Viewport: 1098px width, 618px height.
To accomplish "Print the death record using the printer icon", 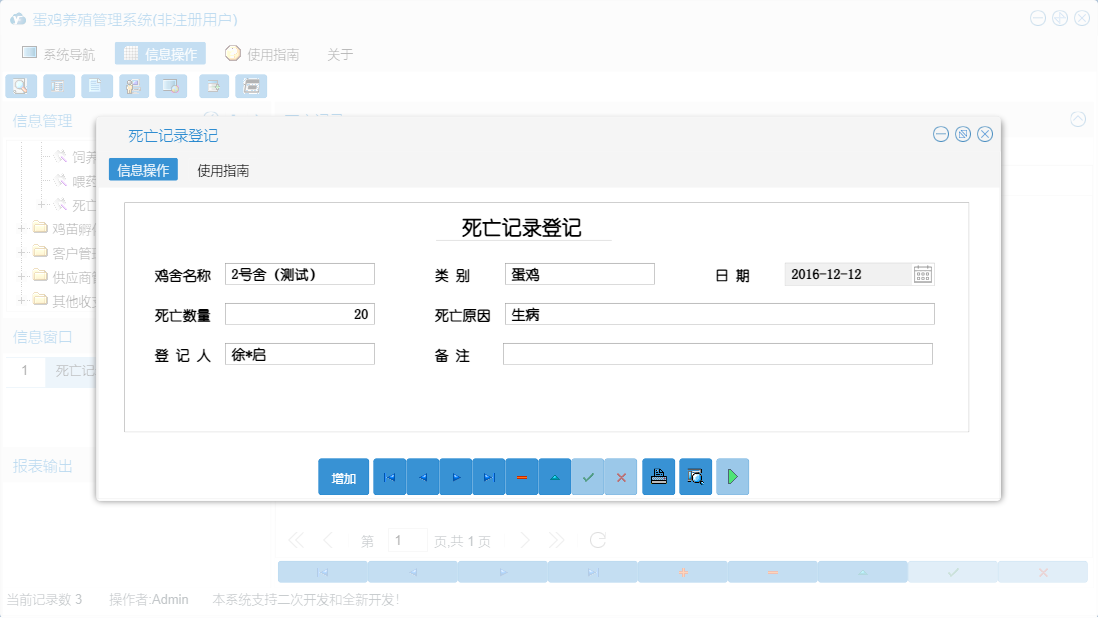I will pos(658,477).
